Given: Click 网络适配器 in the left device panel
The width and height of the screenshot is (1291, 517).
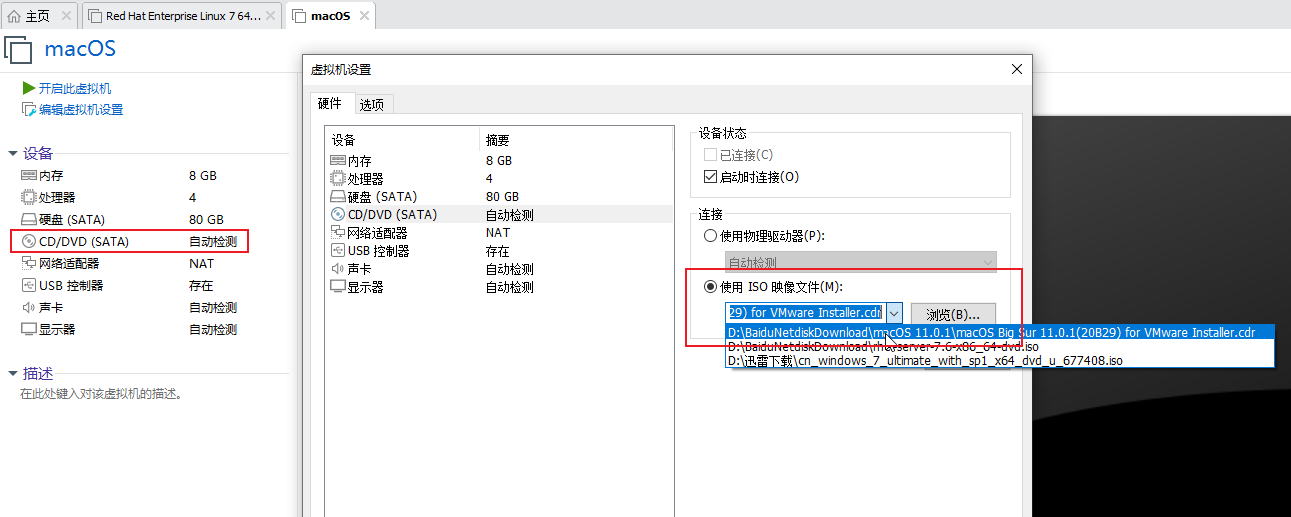Looking at the screenshot, I should pyautogui.click(x=69, y=264).
